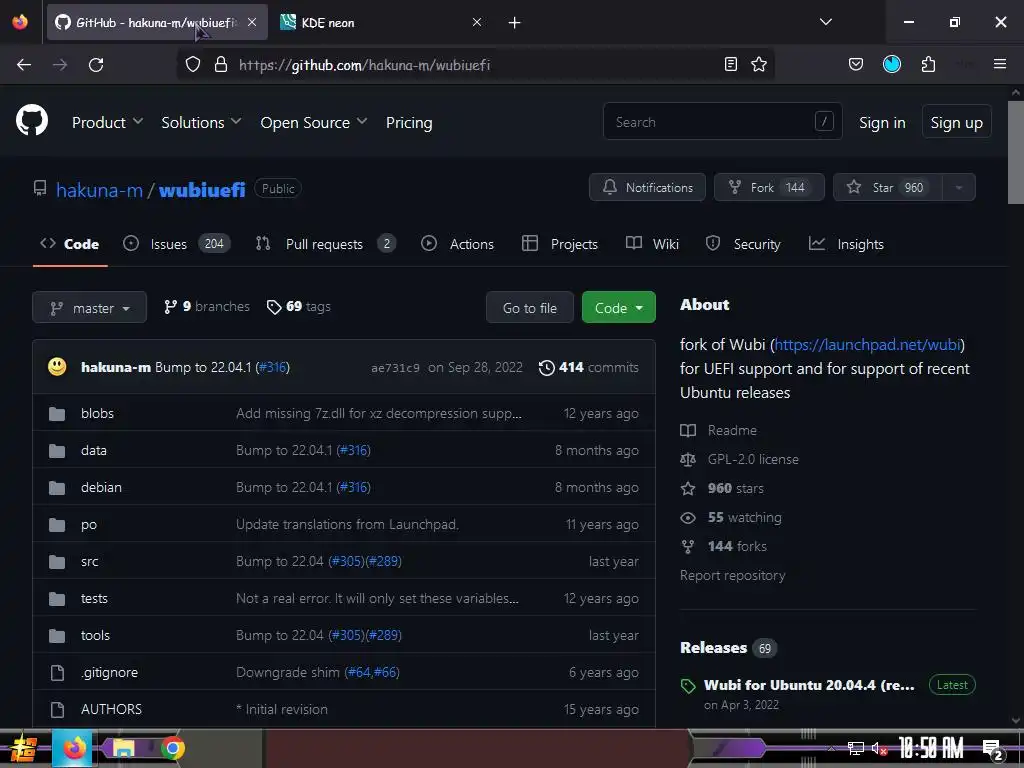Toggle reader view icon in address bar
Screen dimensions: 1024x768
click(x=731, y=64)
